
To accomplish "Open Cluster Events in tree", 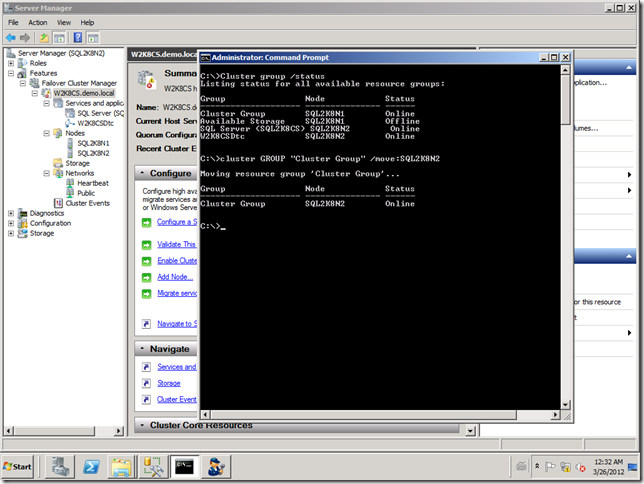I will (x=87, y=203).
